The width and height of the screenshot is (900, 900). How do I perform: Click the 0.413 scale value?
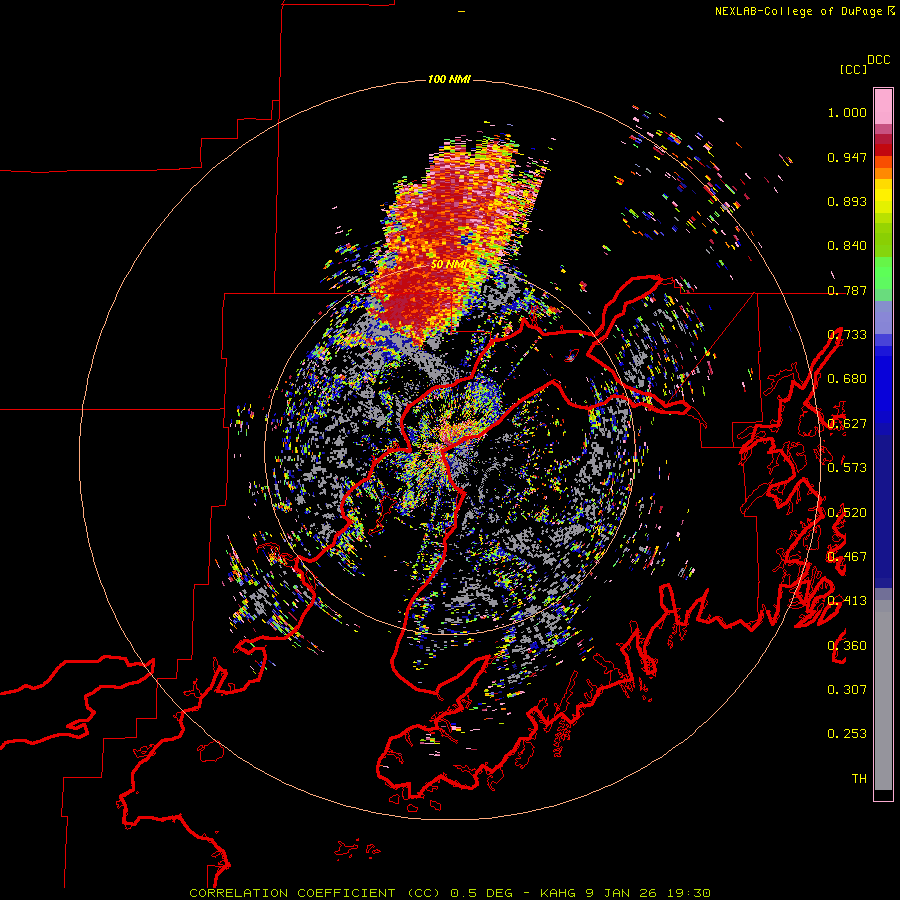(x=847, y=601)
